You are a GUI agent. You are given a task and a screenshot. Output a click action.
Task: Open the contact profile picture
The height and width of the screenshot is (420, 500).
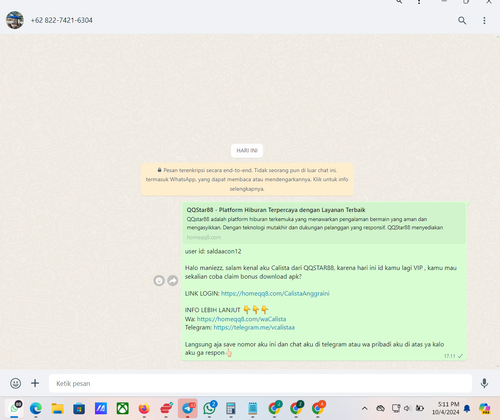[15, 20]
